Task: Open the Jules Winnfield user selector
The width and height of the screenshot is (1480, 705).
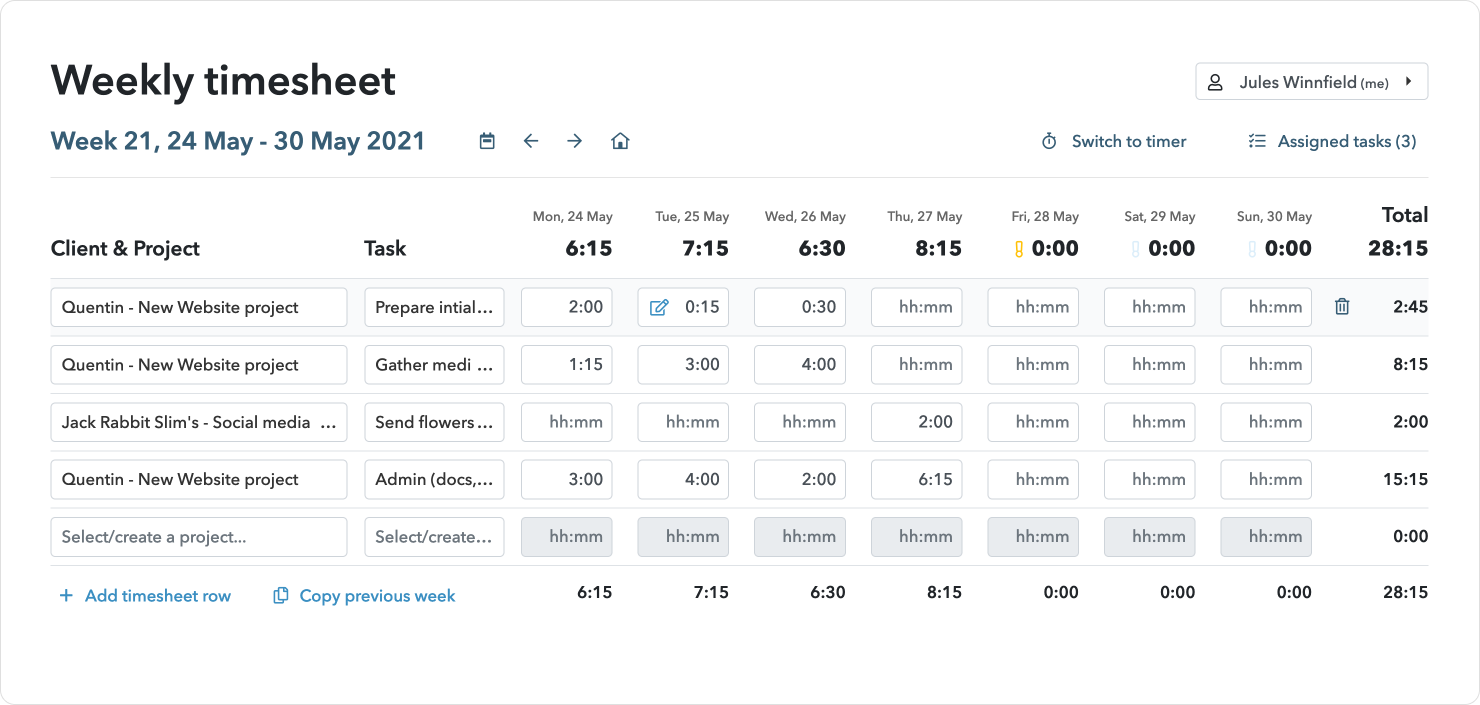Action: coord(1311,81)
